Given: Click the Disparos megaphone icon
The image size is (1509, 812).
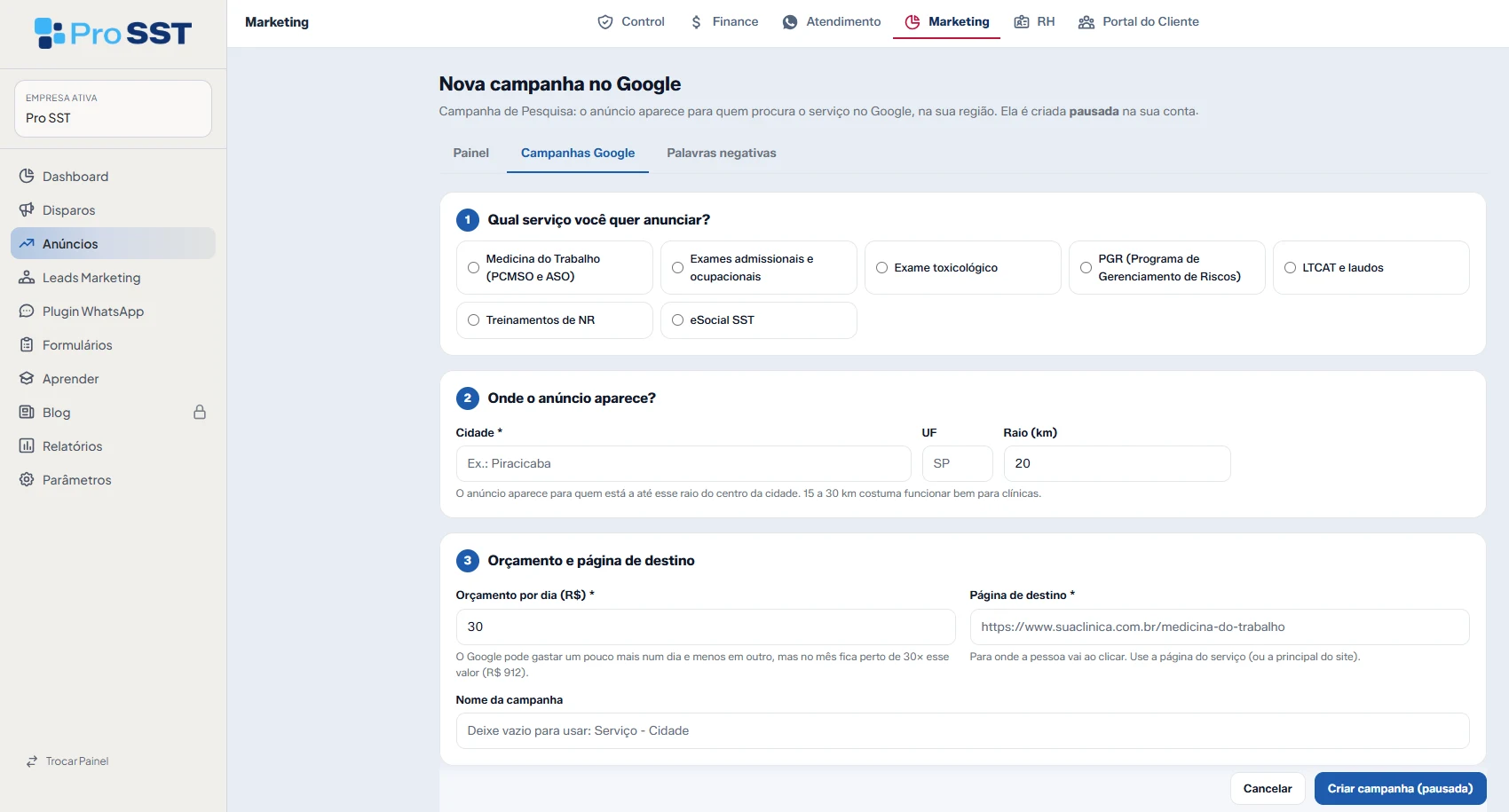Looking at the screenshot, I should click(x=27, y=209).
